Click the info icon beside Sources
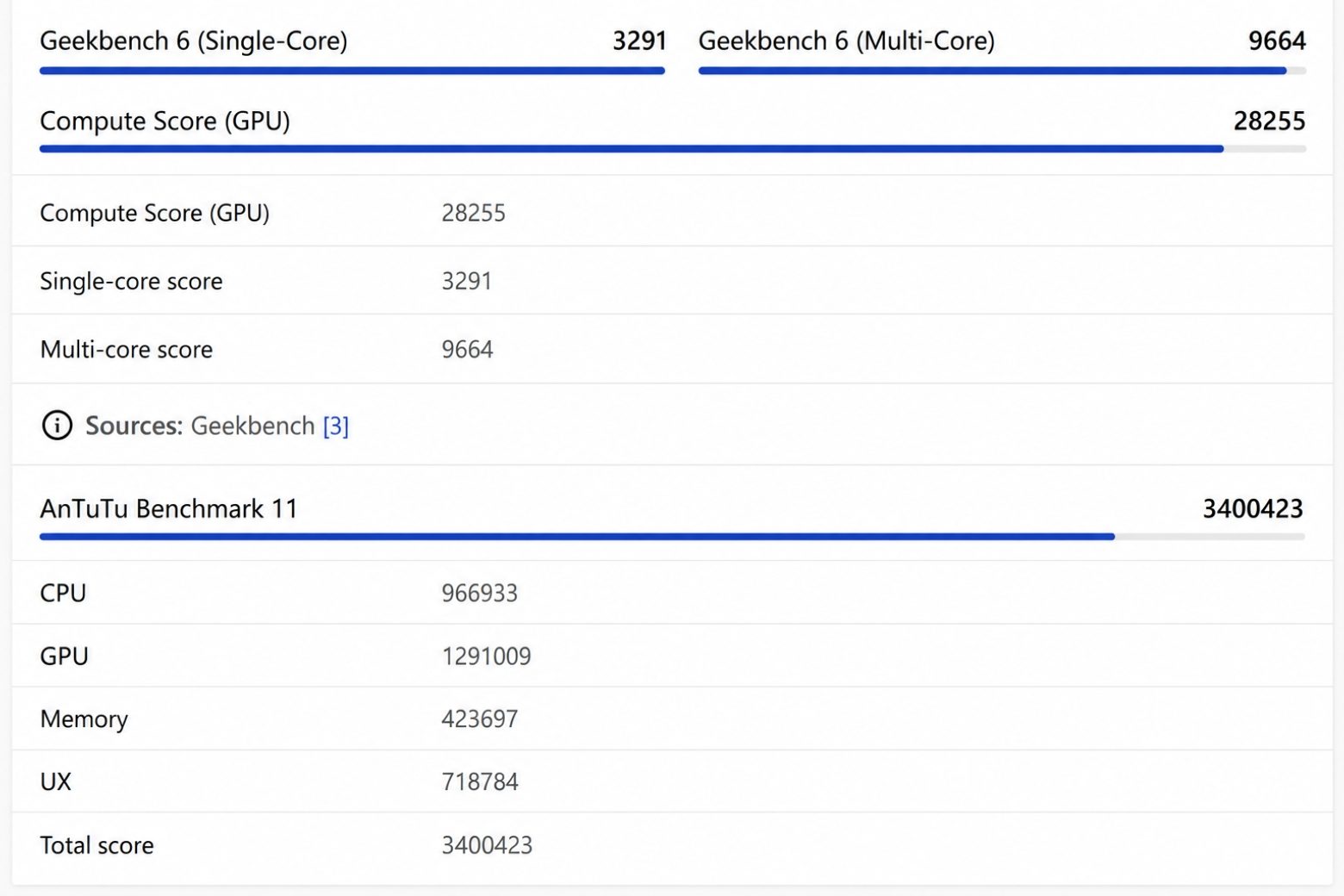 [x=57, y=426]
